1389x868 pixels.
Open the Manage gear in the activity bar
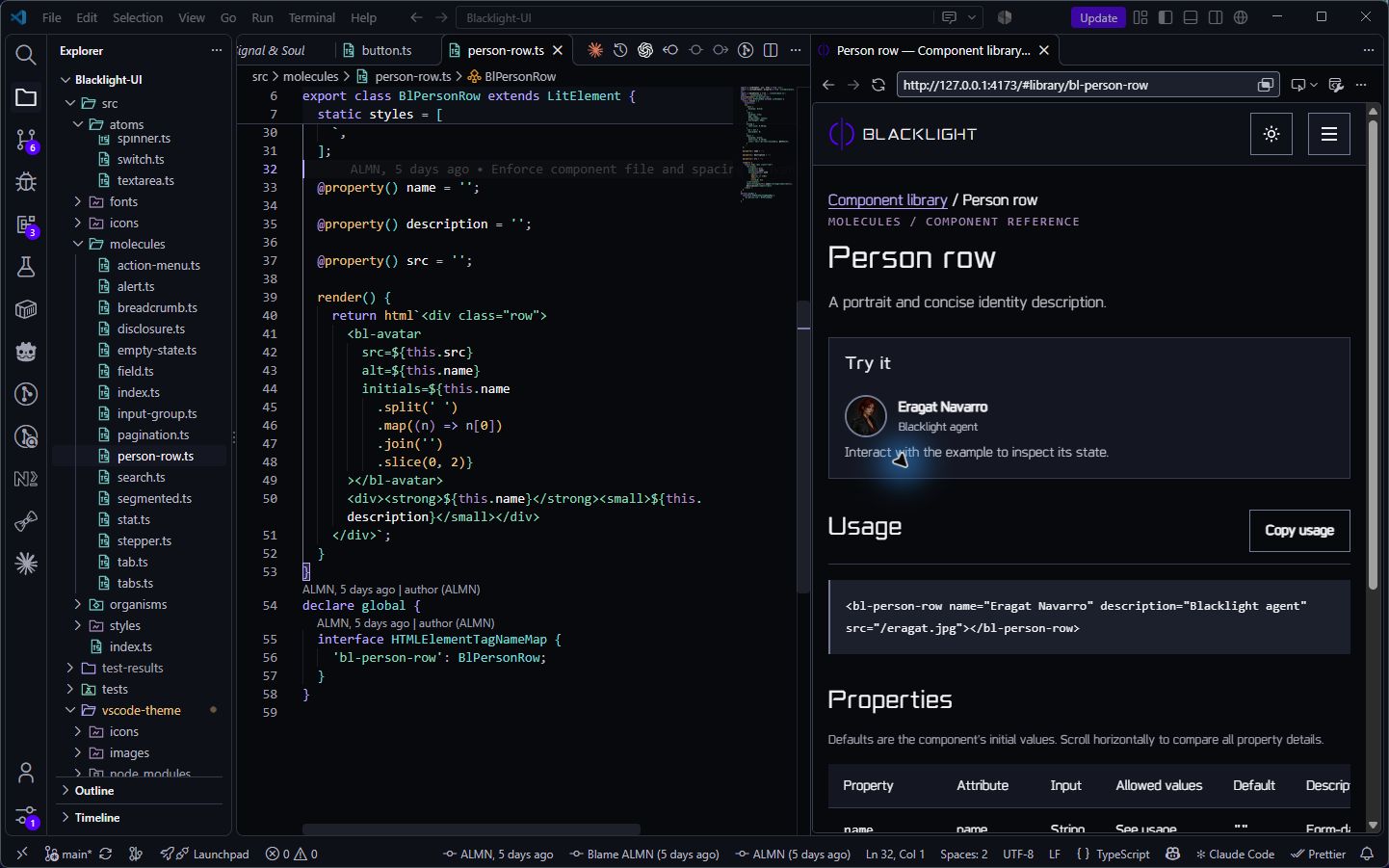[x=26, y=817]
